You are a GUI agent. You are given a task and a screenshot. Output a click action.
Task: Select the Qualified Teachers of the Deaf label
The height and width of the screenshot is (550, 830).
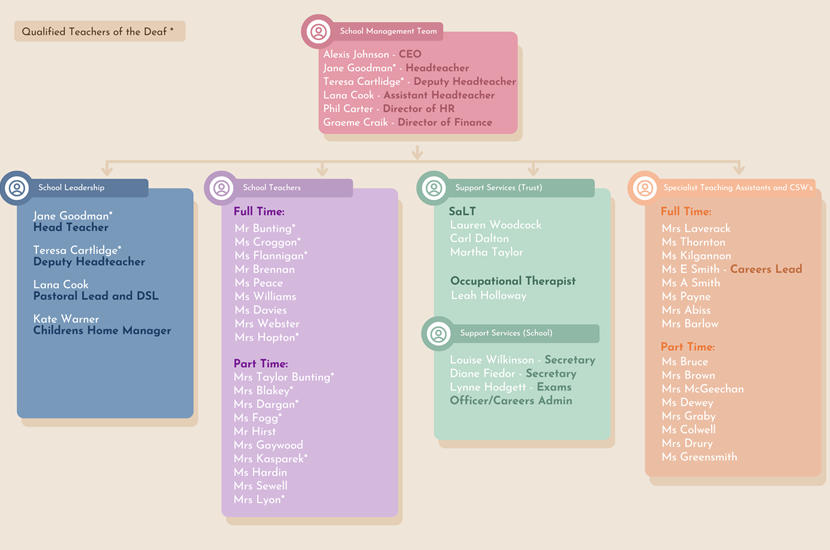(x=98, y=32)
